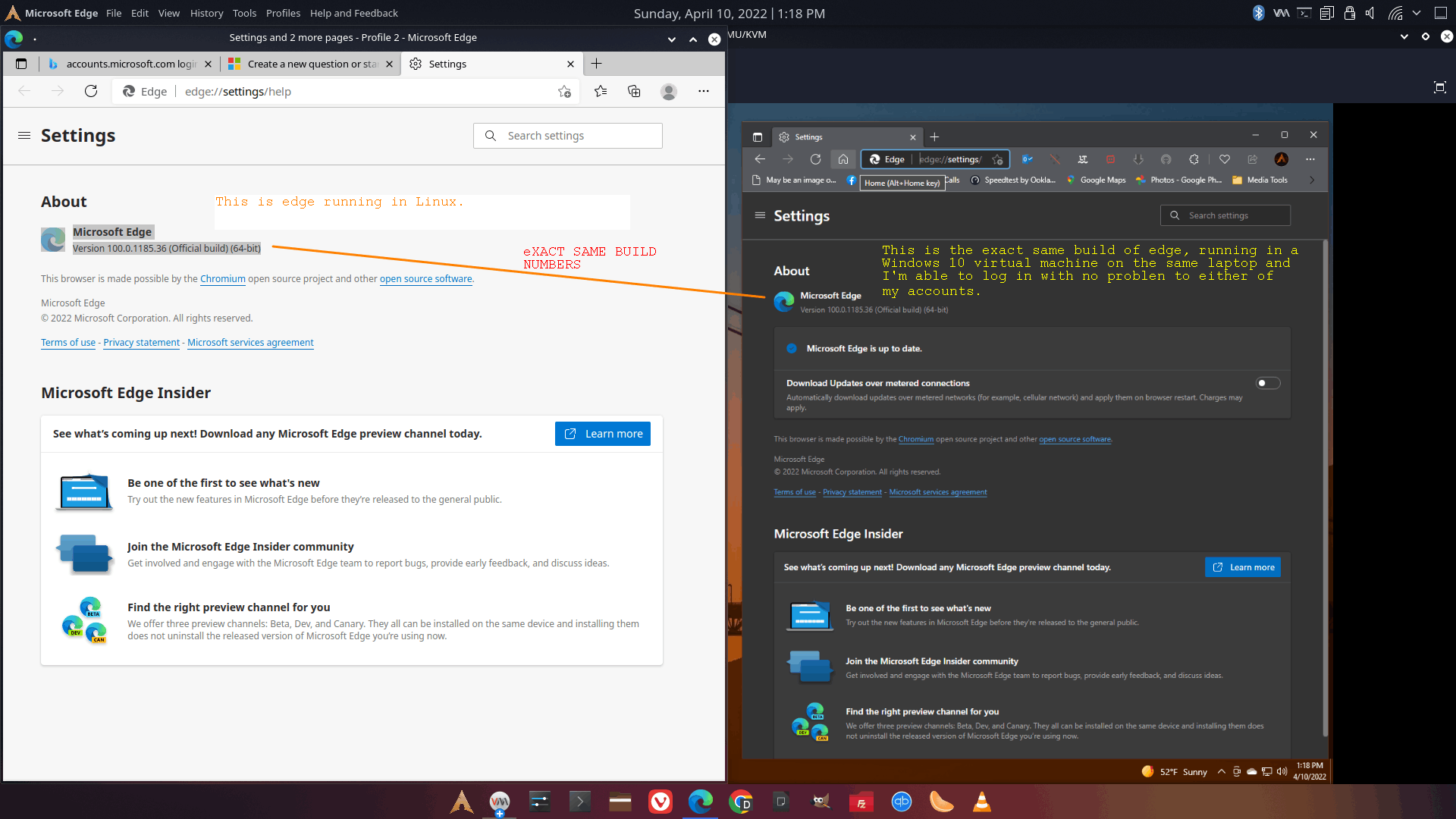The width and height of the screenshot is (1456, 819).
Task: Expand hidden icons chevron in Windows taskbar
Action: (1221, 771)
